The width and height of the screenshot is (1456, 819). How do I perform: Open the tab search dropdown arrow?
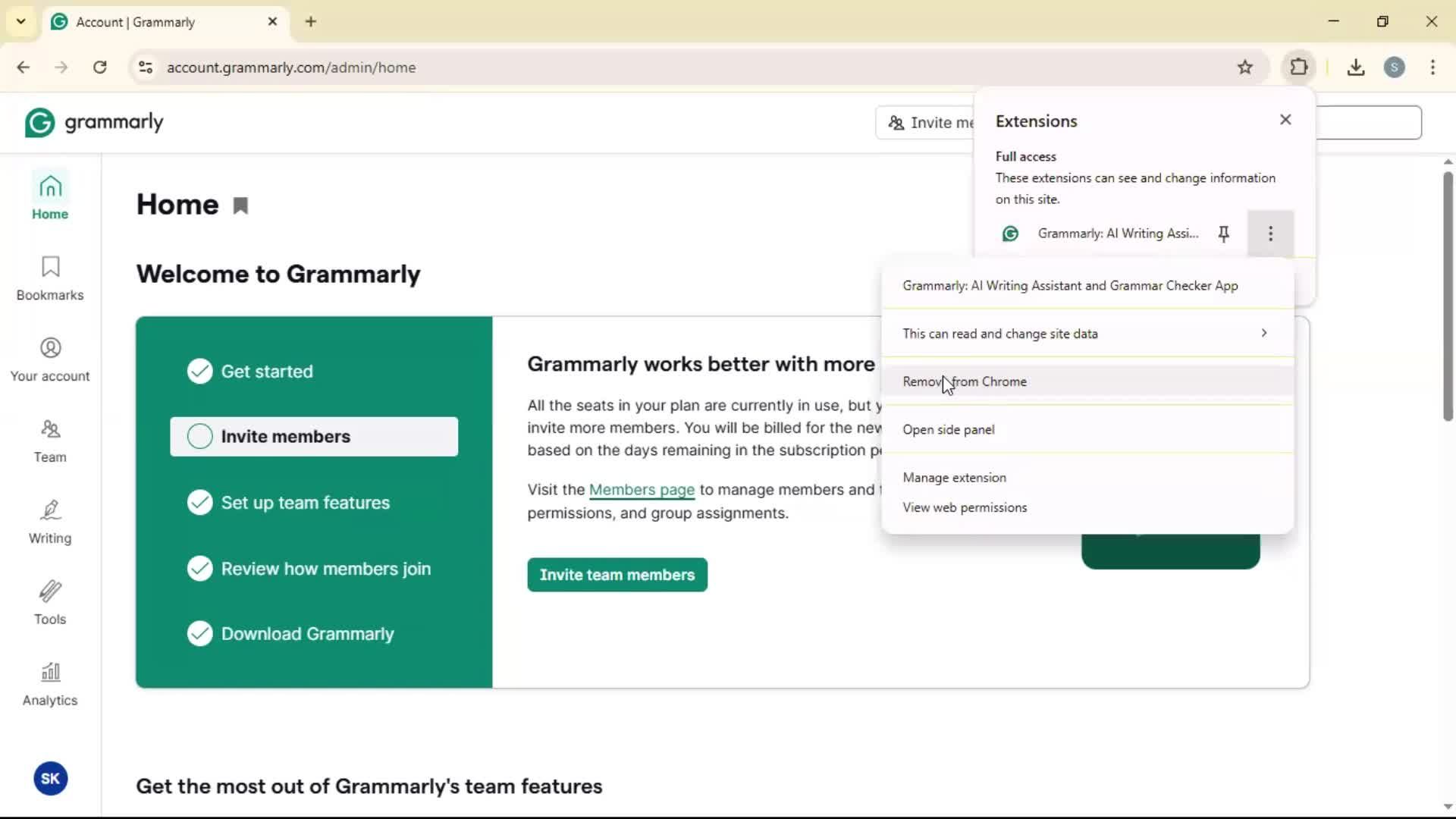[21, 22]
